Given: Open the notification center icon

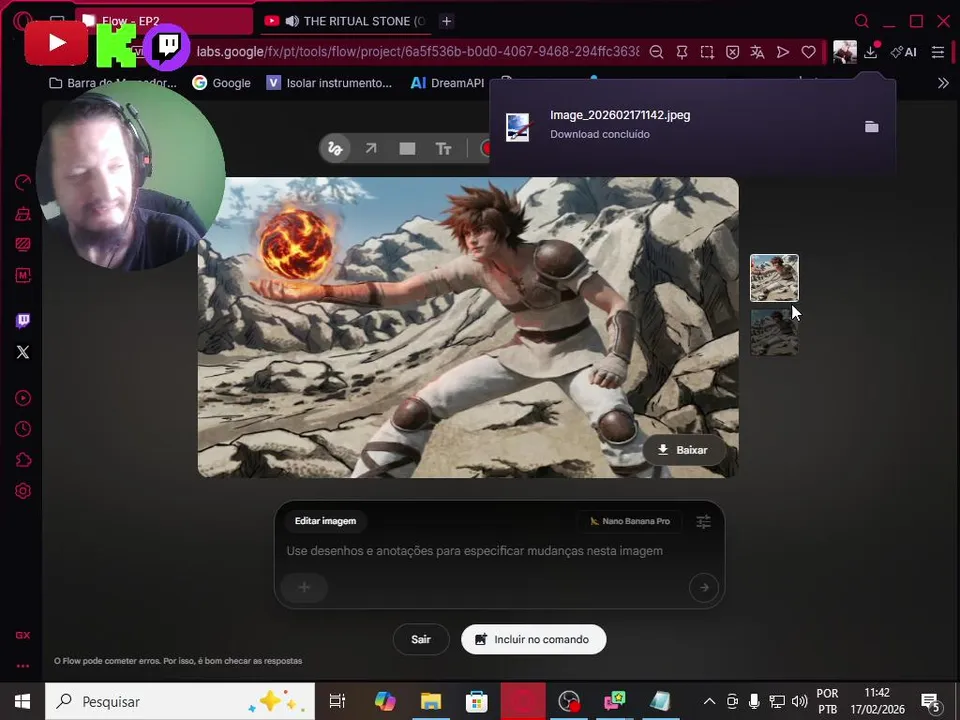Looking at the screenshot, I should coord(931,702).
